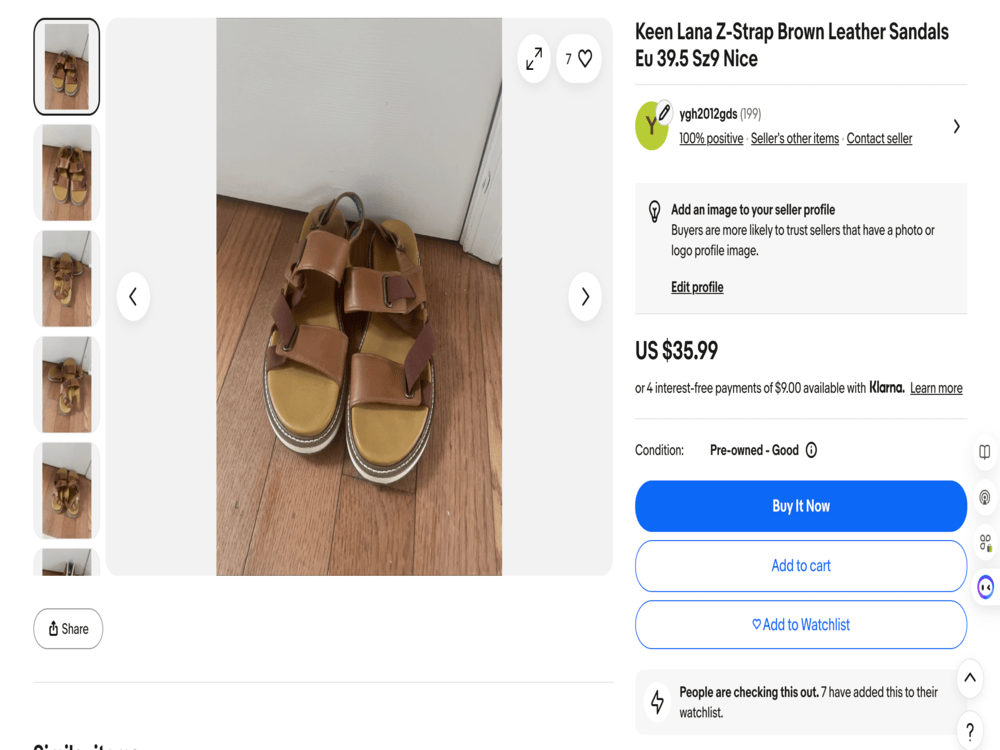Open the condition info icon next to Pre-owned - Good
Image resolution: width=1000 pixels, height=750 pixels.
click(x=811, y=450)
